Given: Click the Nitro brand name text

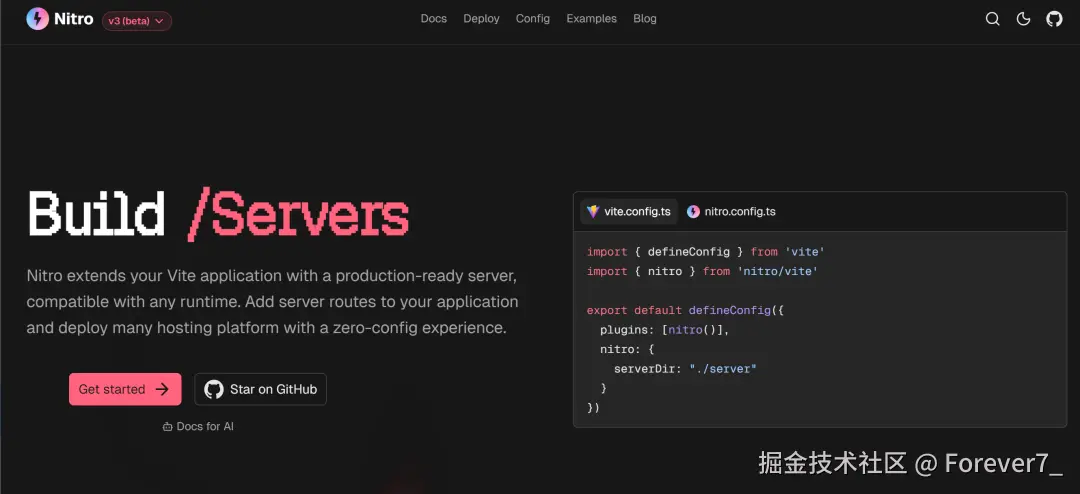Looking at the screenshot, I should pos(74,19).
